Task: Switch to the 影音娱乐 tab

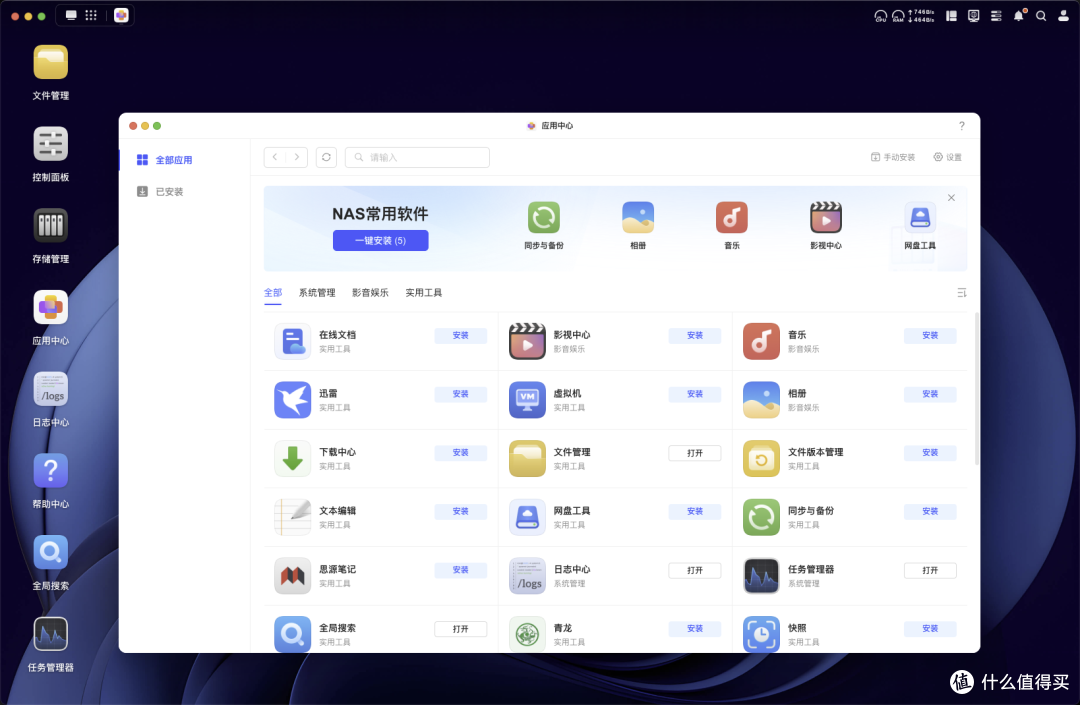Action: point(370,293)
